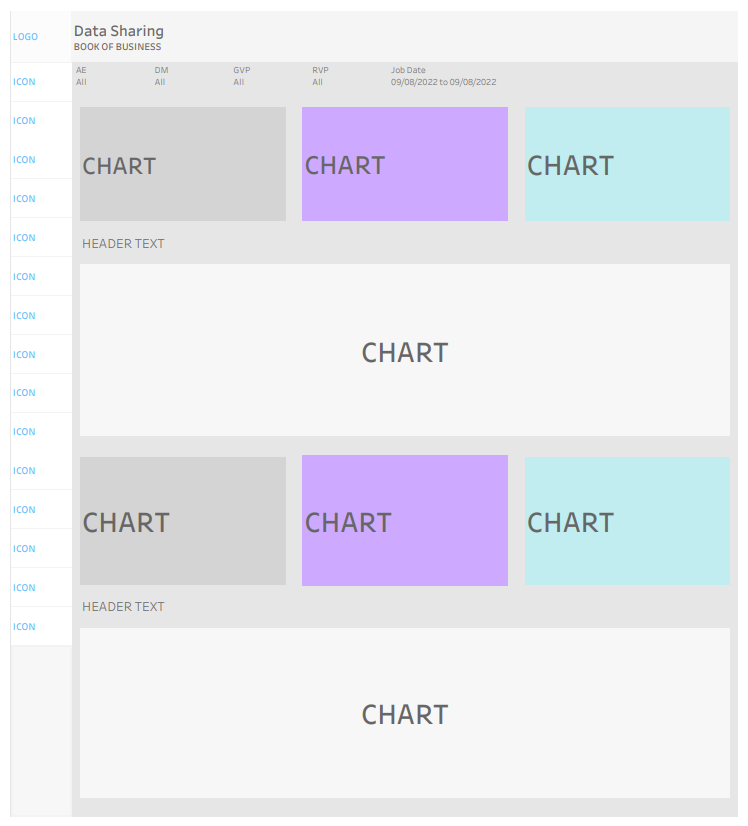Click the Data Sharing dashboard title
The image size is (748, 826).
coord(119,32)
